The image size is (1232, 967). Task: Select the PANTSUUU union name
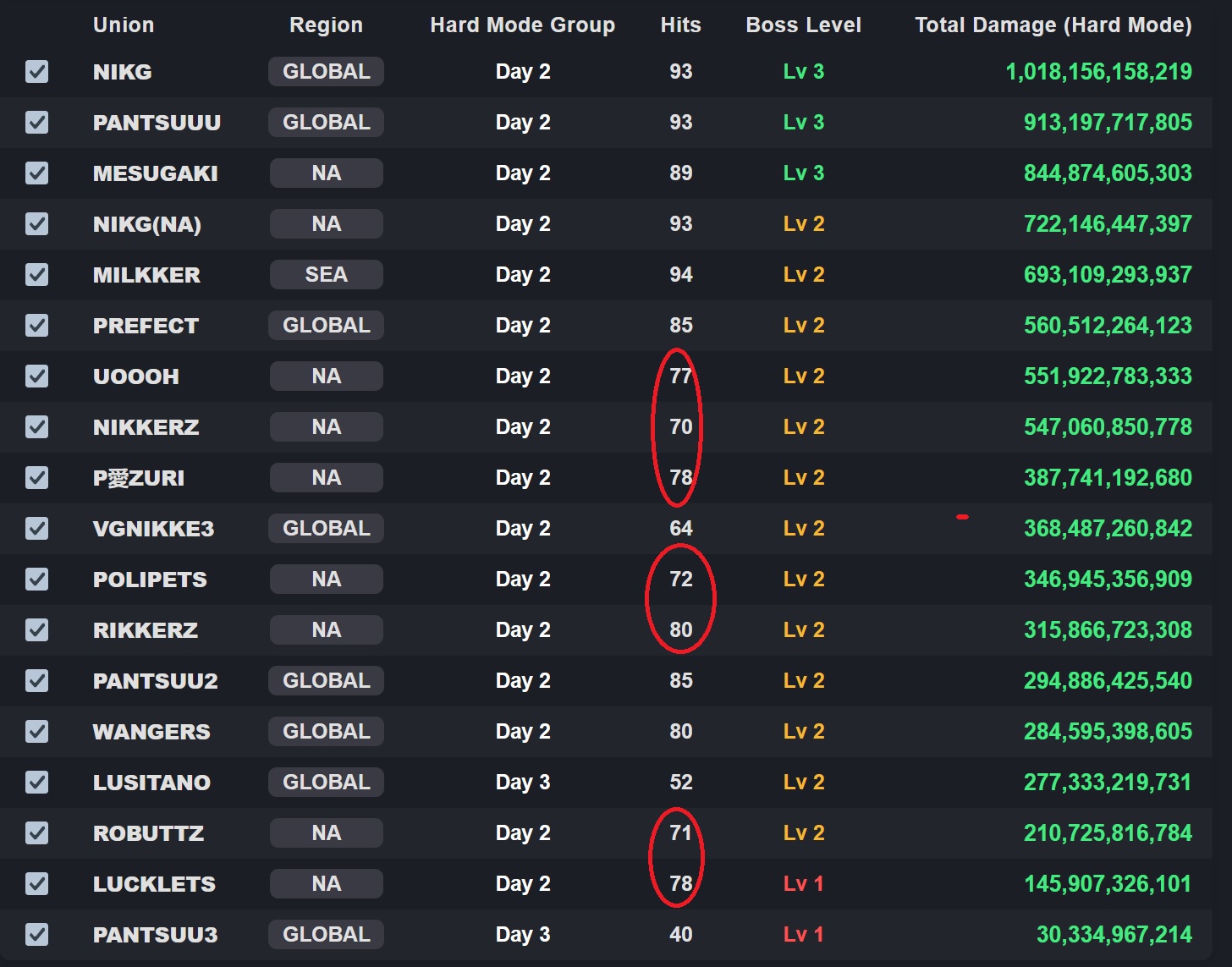pyautogui.click(x=157, y=123)
